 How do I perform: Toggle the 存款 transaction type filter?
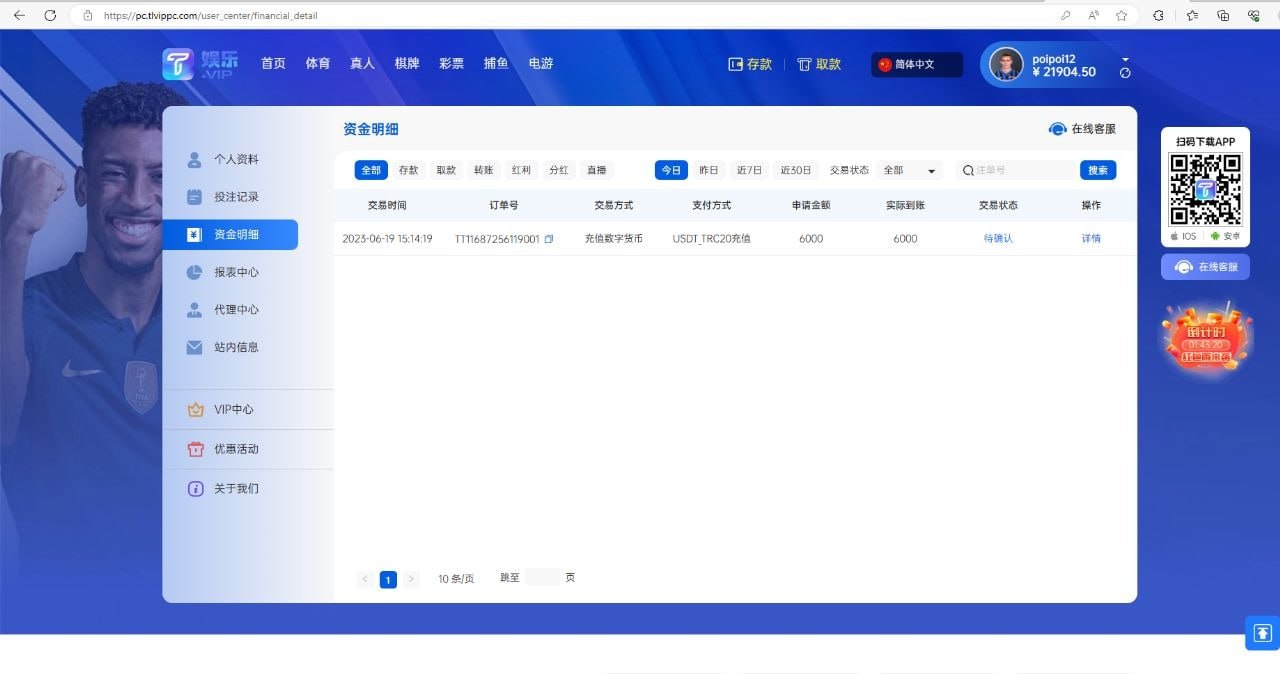point(408,170)
